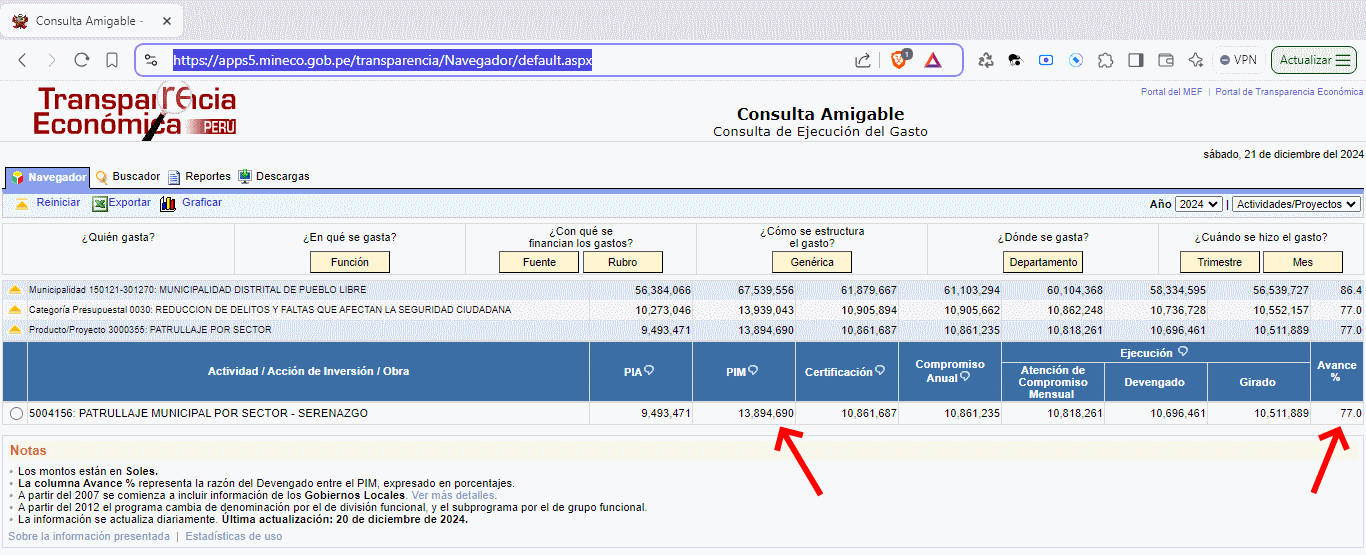Click the Trimestre button
The image size is (1366, 555).
[1220, 262]
